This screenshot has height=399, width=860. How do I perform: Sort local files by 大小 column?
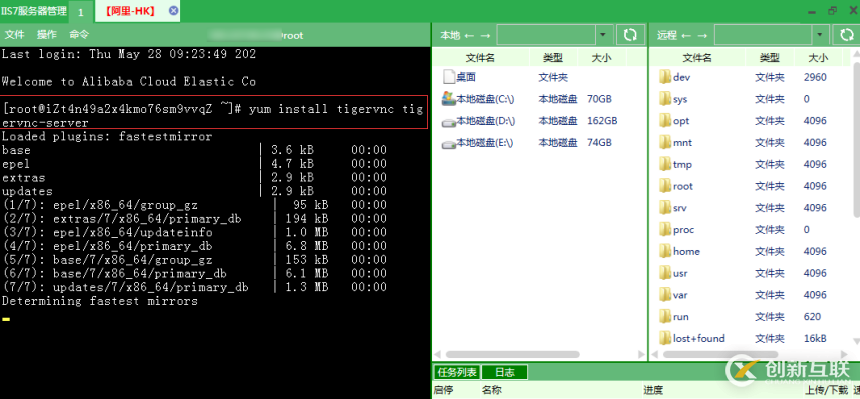[x=602, y=57]
